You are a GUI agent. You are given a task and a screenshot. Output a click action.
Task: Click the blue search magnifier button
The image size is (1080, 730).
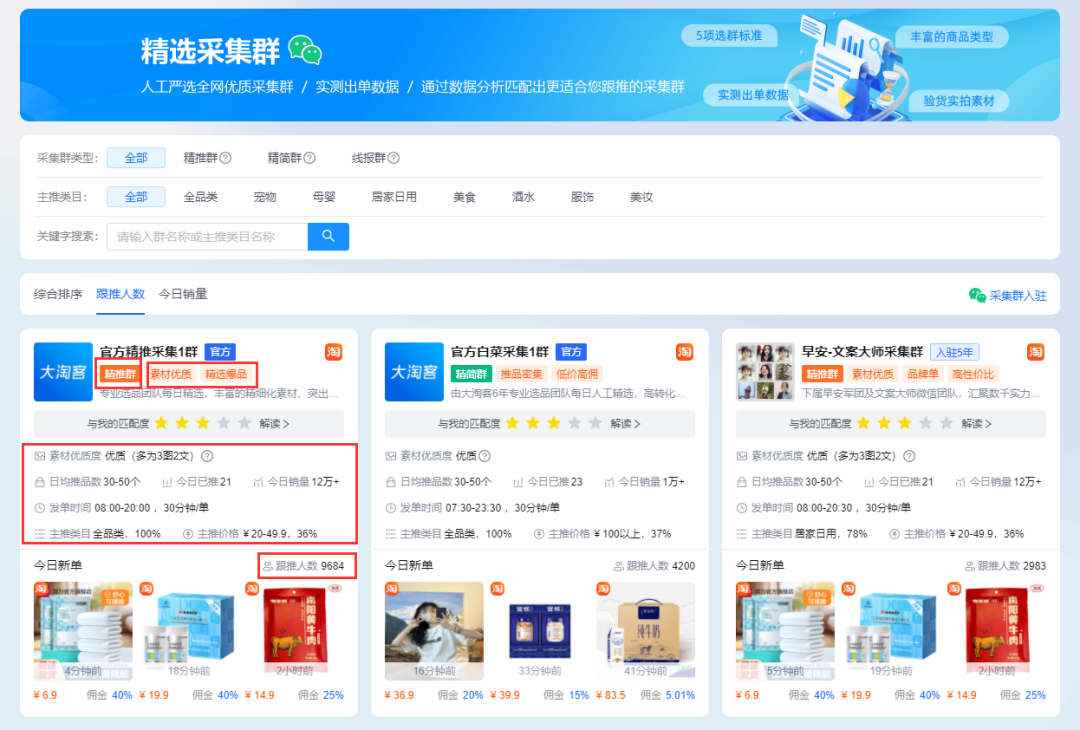[328, 236]
